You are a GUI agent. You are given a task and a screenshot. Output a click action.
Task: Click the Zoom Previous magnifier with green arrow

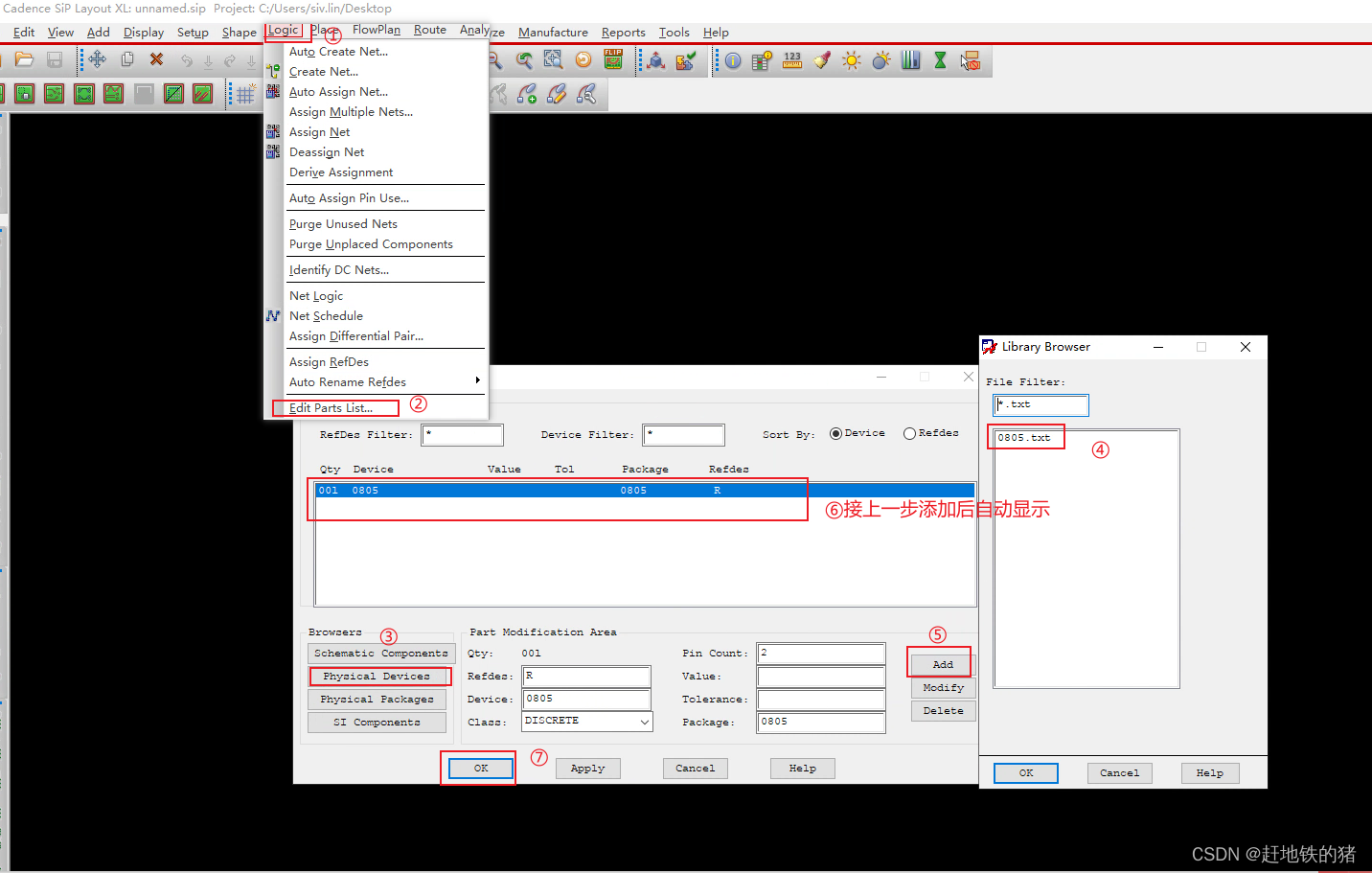pyautogui.click(x=524, y=60)
